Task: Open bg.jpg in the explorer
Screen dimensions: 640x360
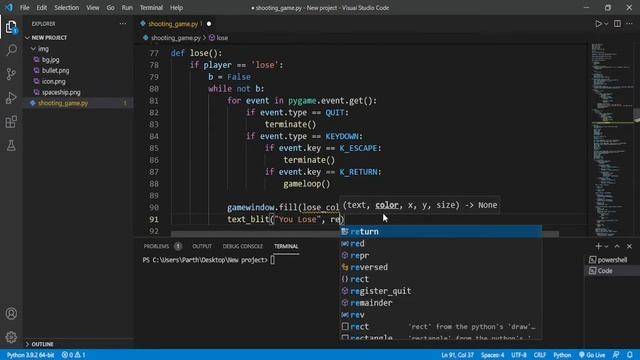Action: 51,60
